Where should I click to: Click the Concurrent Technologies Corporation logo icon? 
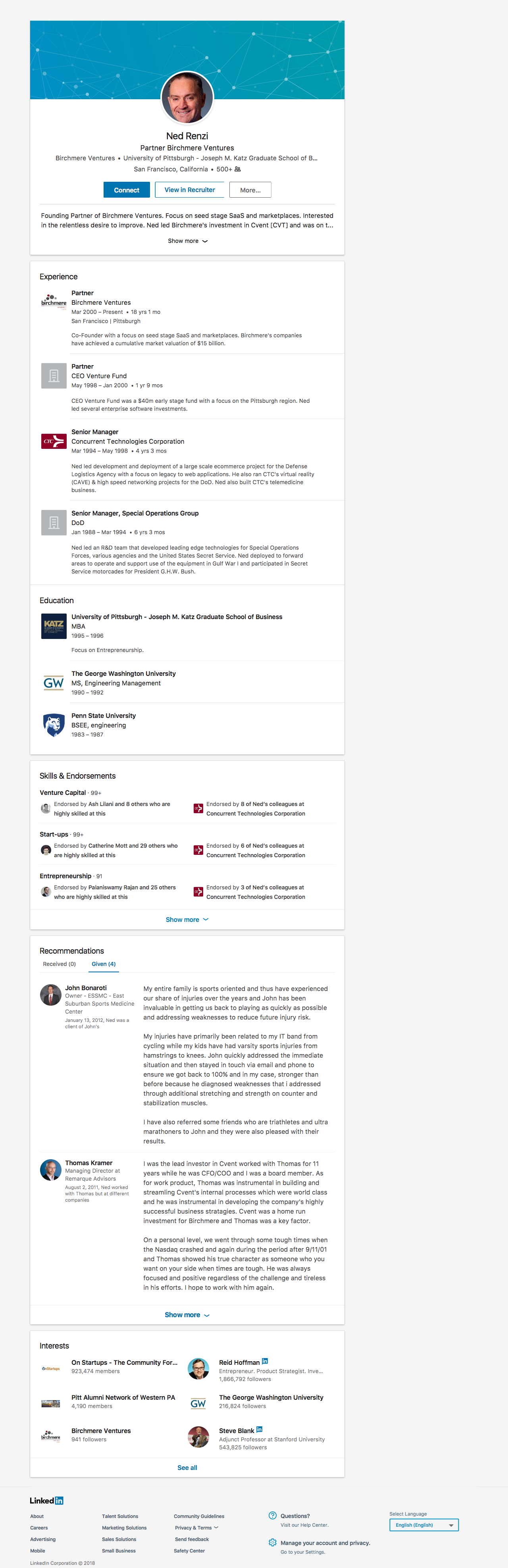click(54, 441)
